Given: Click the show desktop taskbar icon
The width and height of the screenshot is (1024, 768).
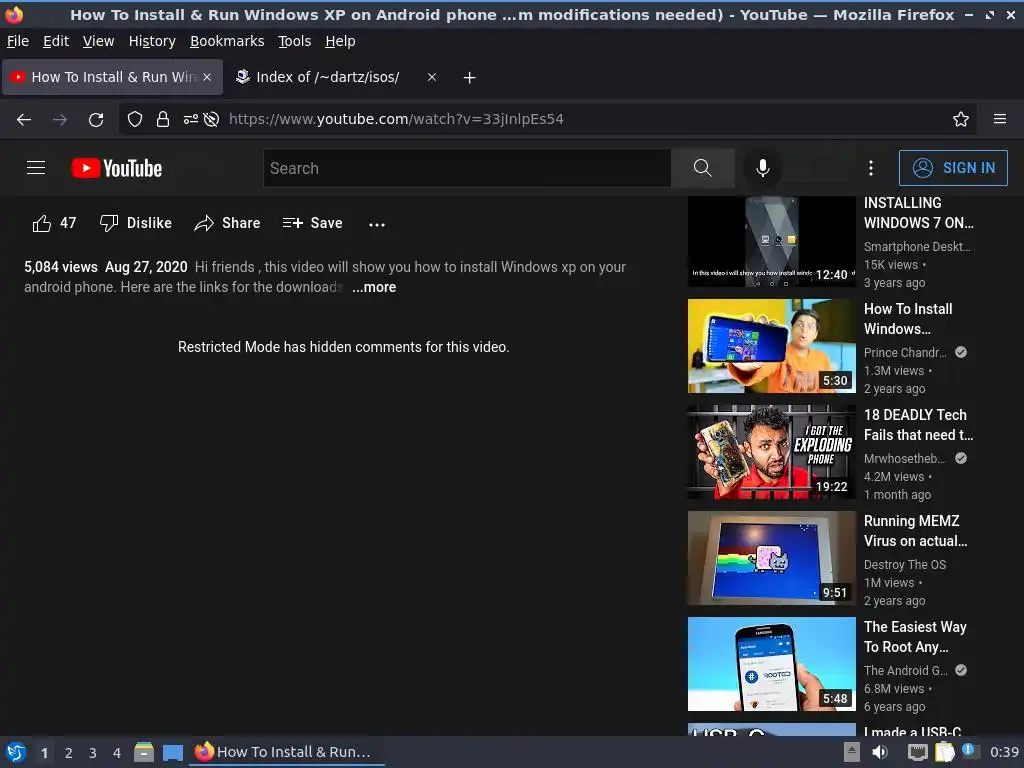Looking at the screenshot, I should [172, 752].
